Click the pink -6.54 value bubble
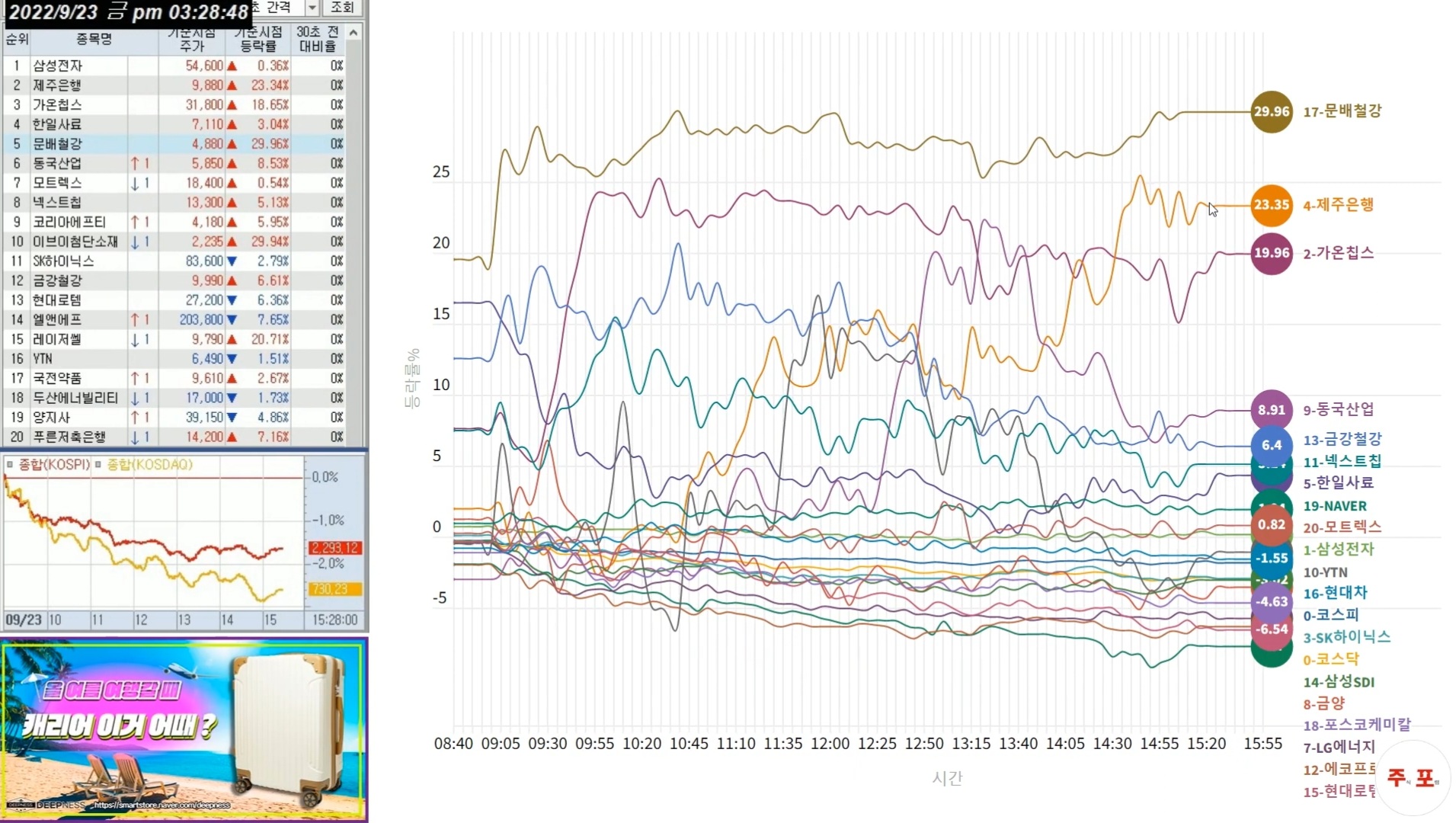1456x823 pixels. click(x=1271, y=629)
